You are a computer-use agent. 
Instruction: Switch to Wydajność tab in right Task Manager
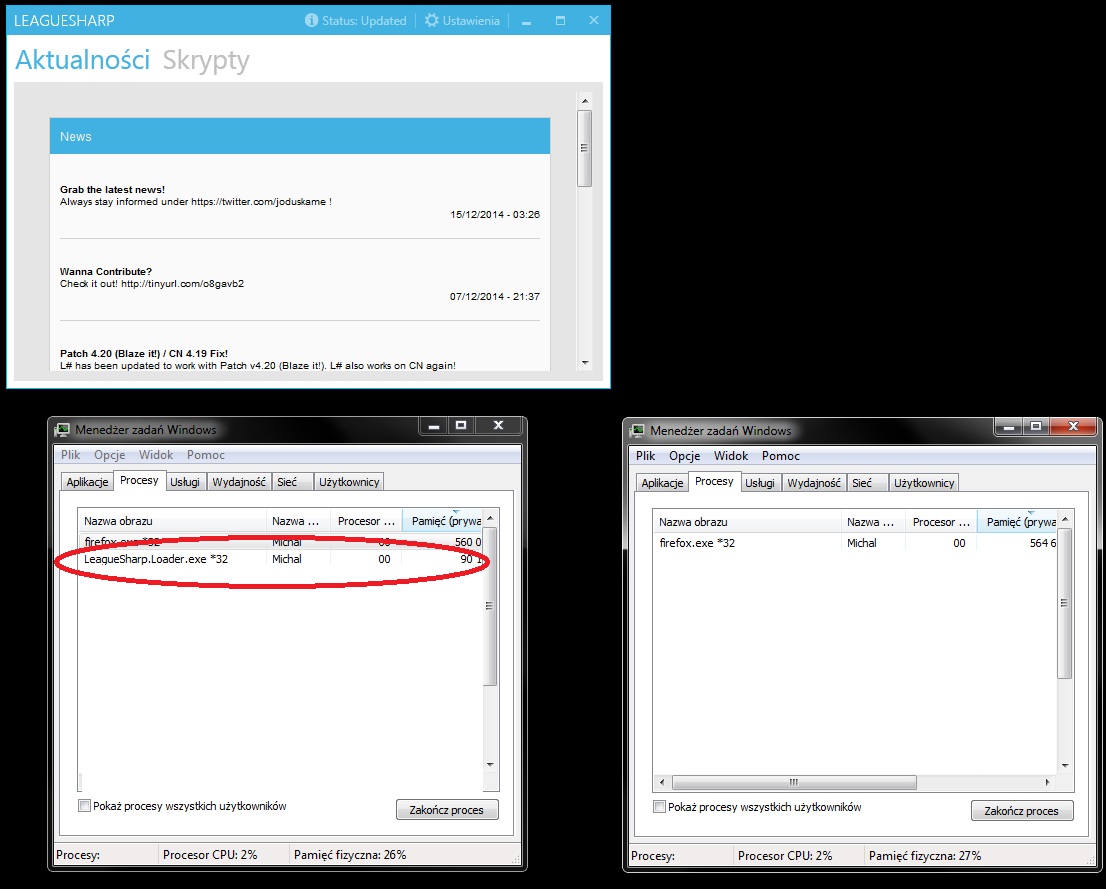pos(813,483)
